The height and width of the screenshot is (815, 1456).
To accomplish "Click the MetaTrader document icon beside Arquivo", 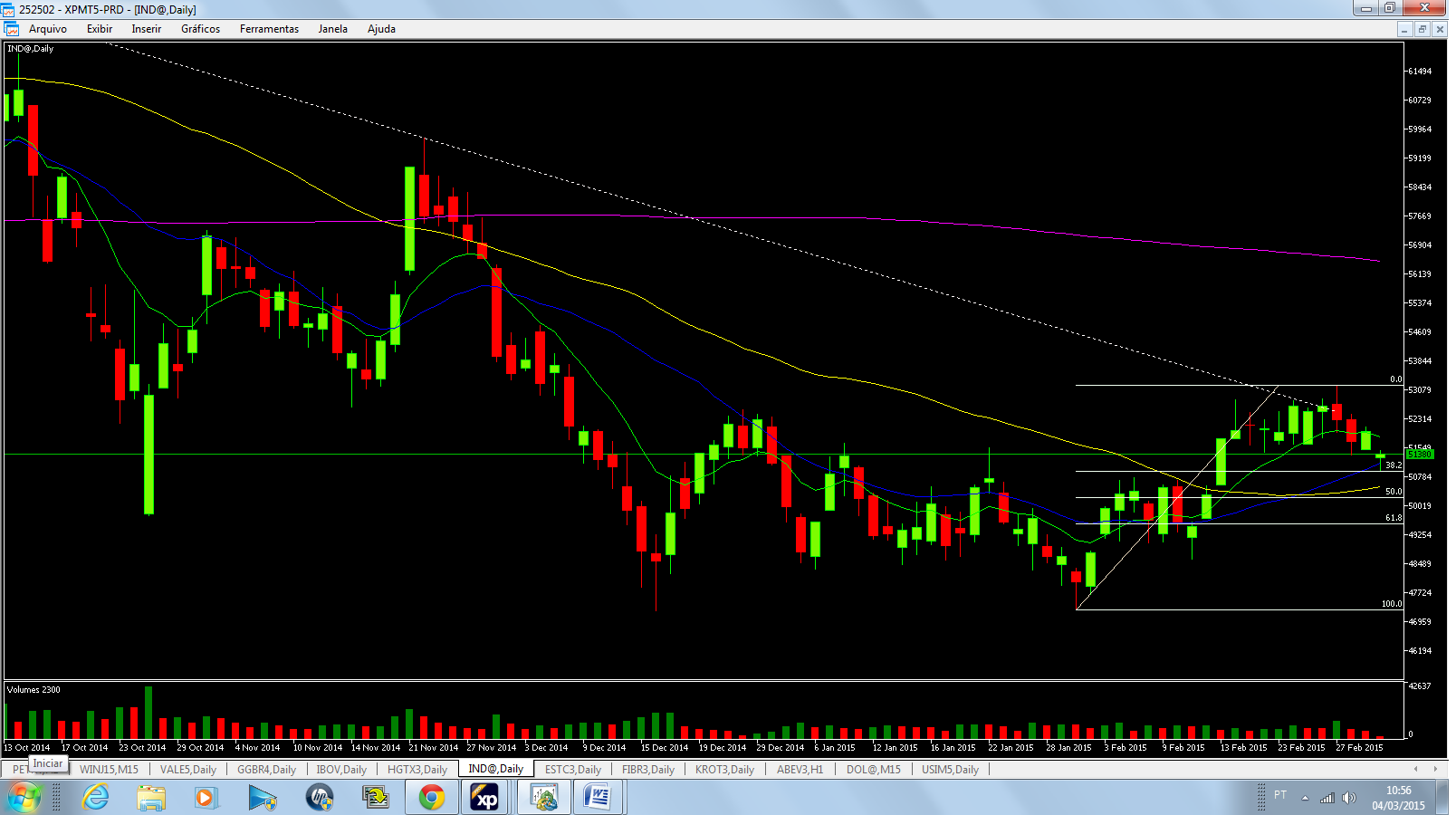I will pyautogui.click(x=12, y=29).
